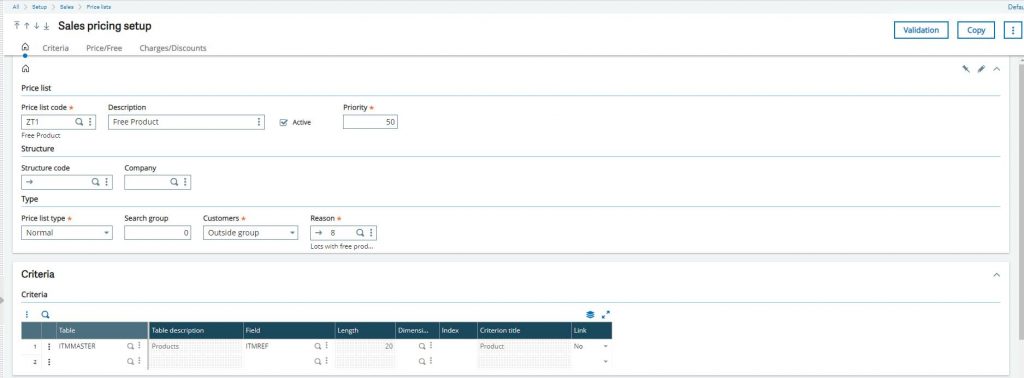This screenshot has width=1024, height=378.
Task: Click the home icon beside Criteria tab
Action: click(x=25, y=47)
